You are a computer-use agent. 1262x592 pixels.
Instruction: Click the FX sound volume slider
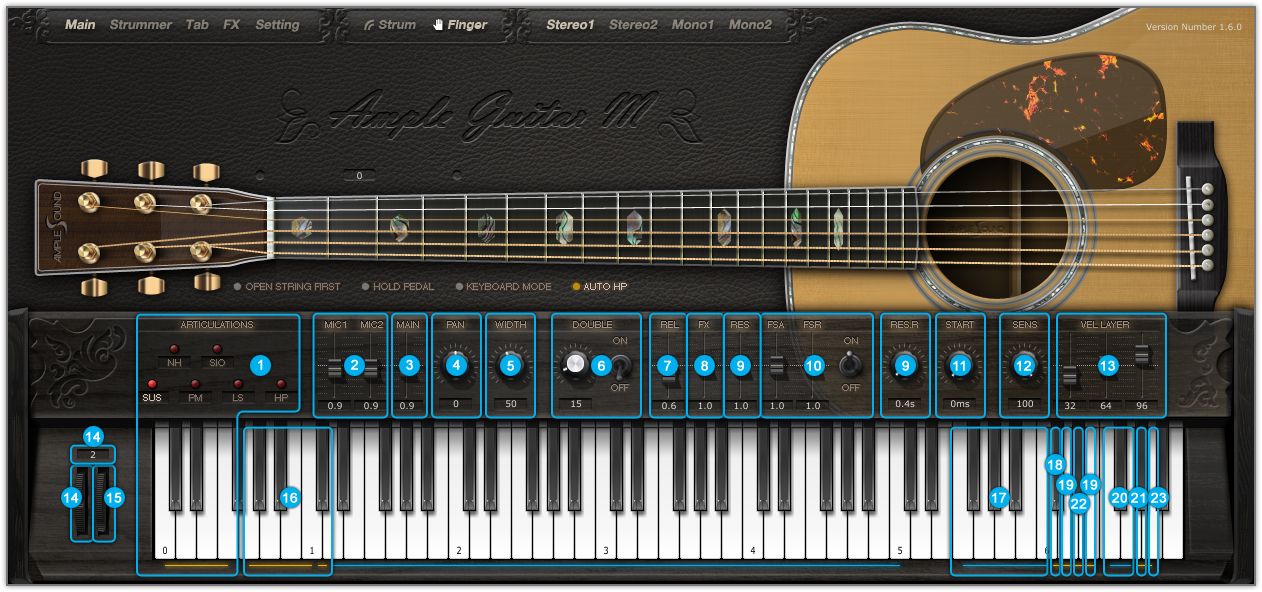tap(705, 367)
